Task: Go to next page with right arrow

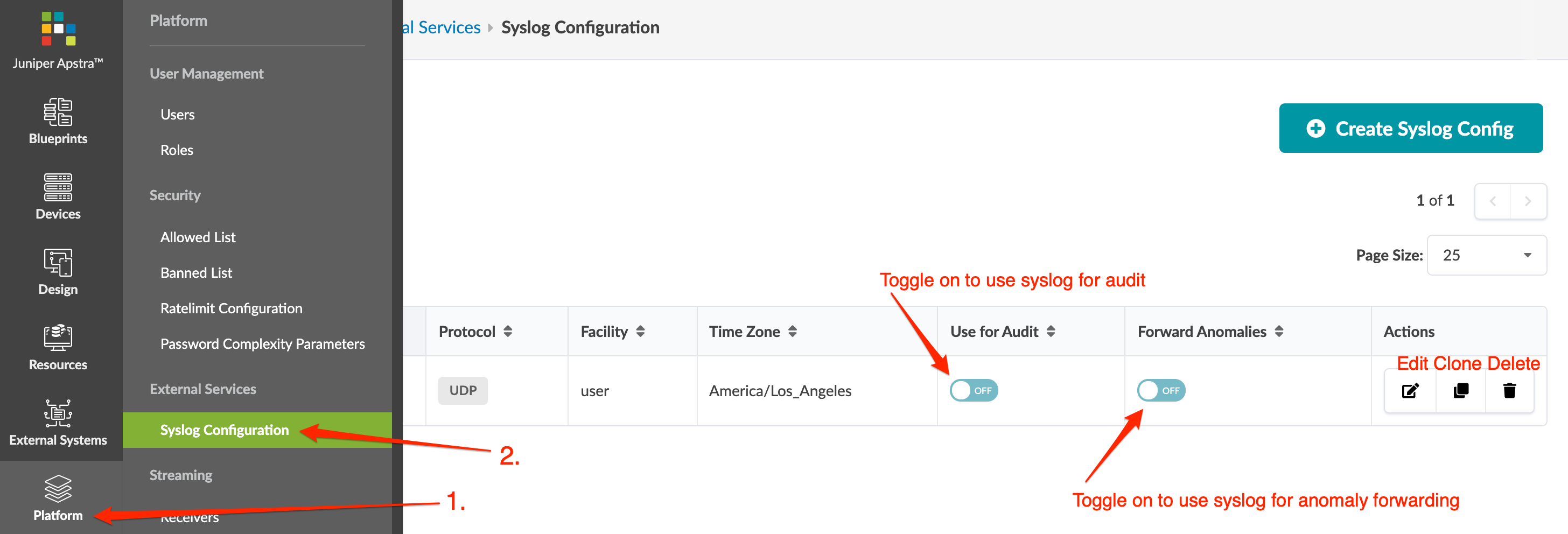Action: click(1527, 201)
